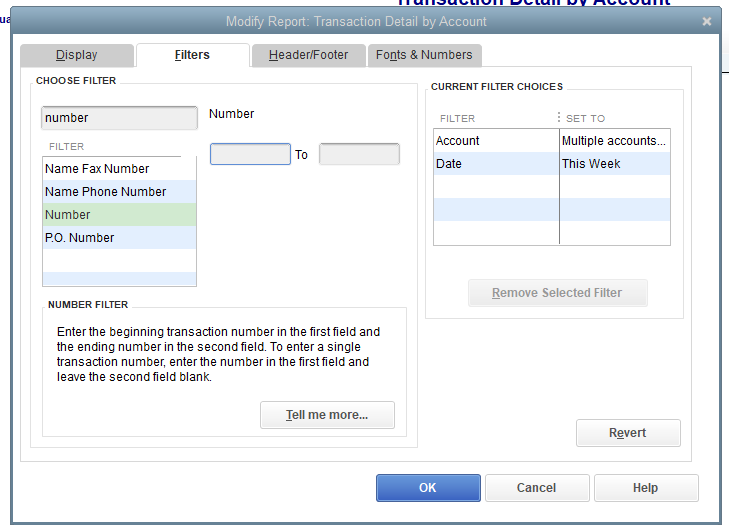Open the Fonts & Numbers tab
729x528 pixels.
tap(424, 55)
